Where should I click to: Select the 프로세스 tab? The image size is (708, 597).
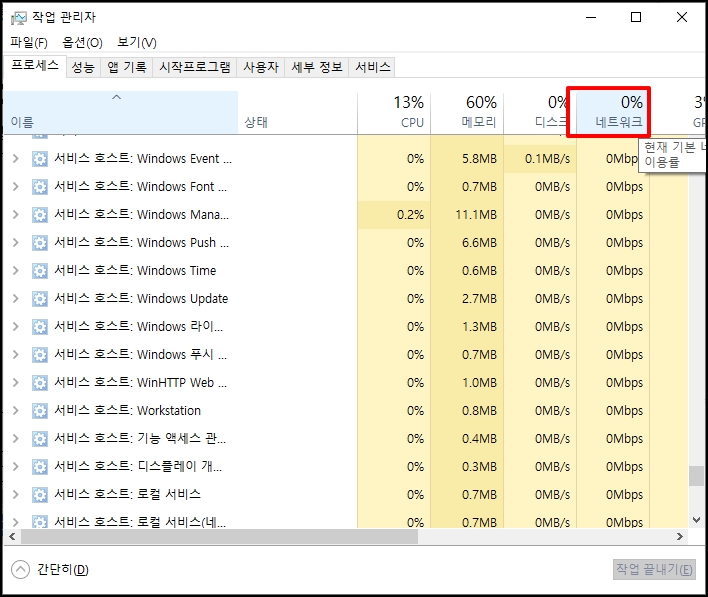(x=35, y=66)
